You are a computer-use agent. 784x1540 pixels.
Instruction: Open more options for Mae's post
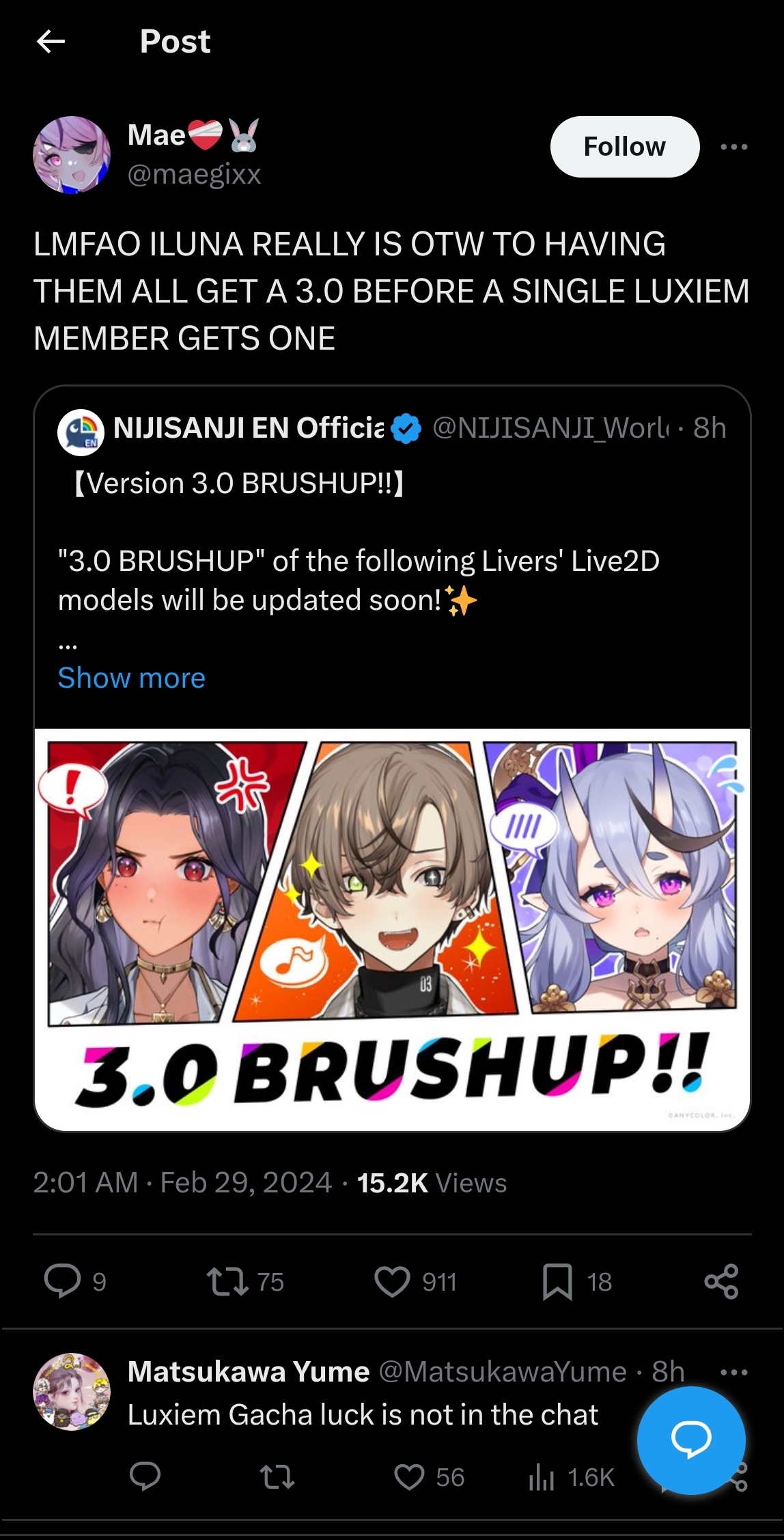pos(734,147)
